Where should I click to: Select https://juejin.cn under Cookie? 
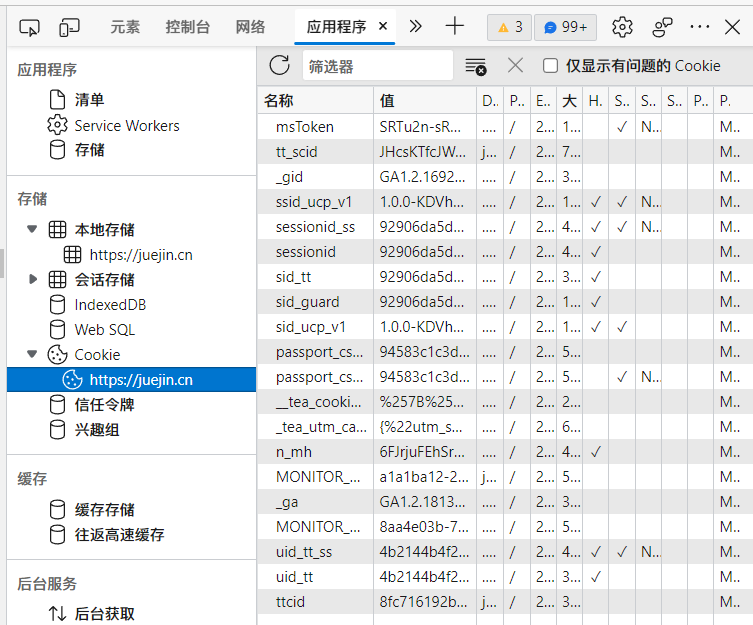[132, 380]
